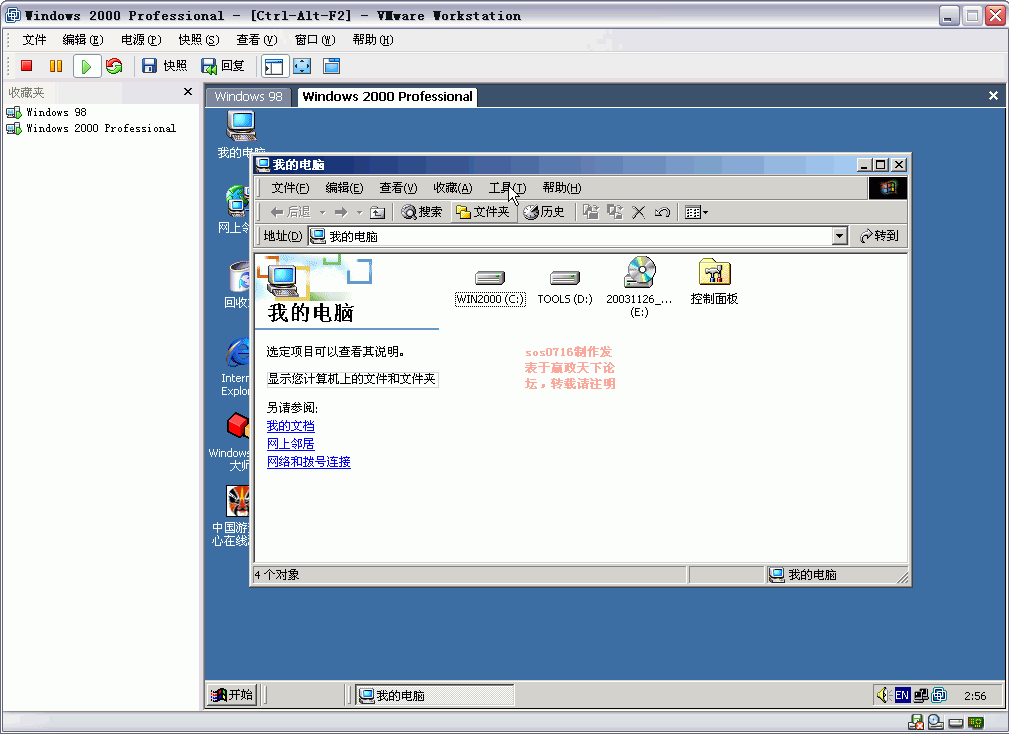Screen dimensions: 1011x734
Task: Go up one folder level
Action: pyautogui.click(x=378, y=212)
